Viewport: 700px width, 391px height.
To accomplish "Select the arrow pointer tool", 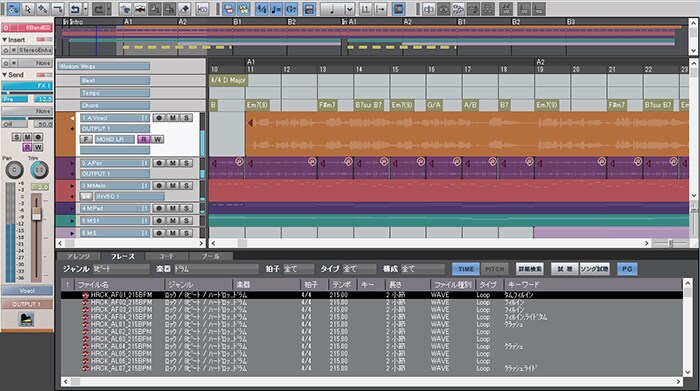I will pos(28,8).
